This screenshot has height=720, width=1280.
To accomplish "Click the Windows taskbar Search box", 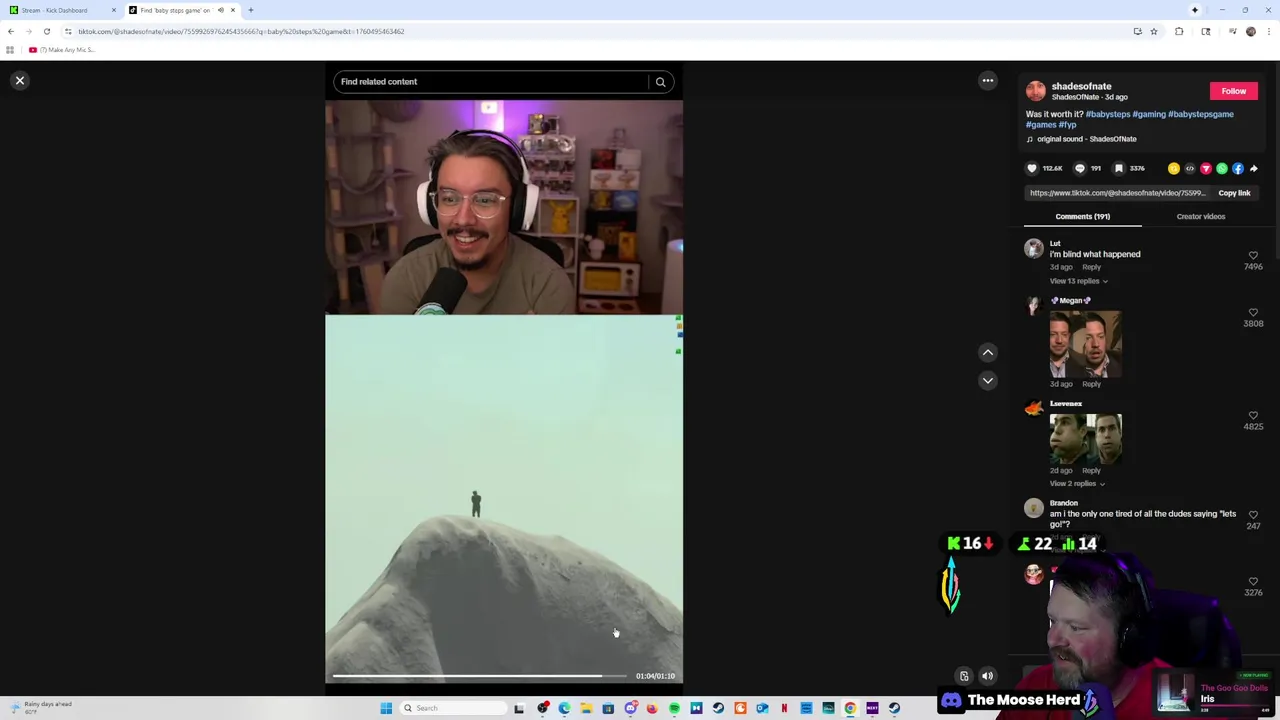I will click(455, 708).
